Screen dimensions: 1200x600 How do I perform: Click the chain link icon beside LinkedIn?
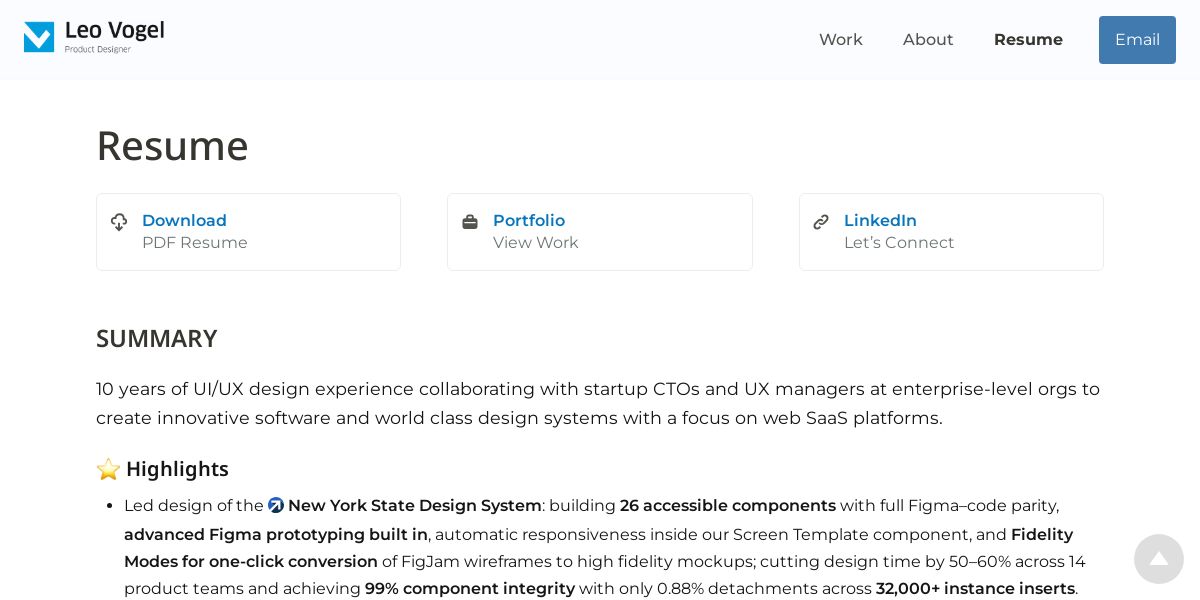point(821,222)
